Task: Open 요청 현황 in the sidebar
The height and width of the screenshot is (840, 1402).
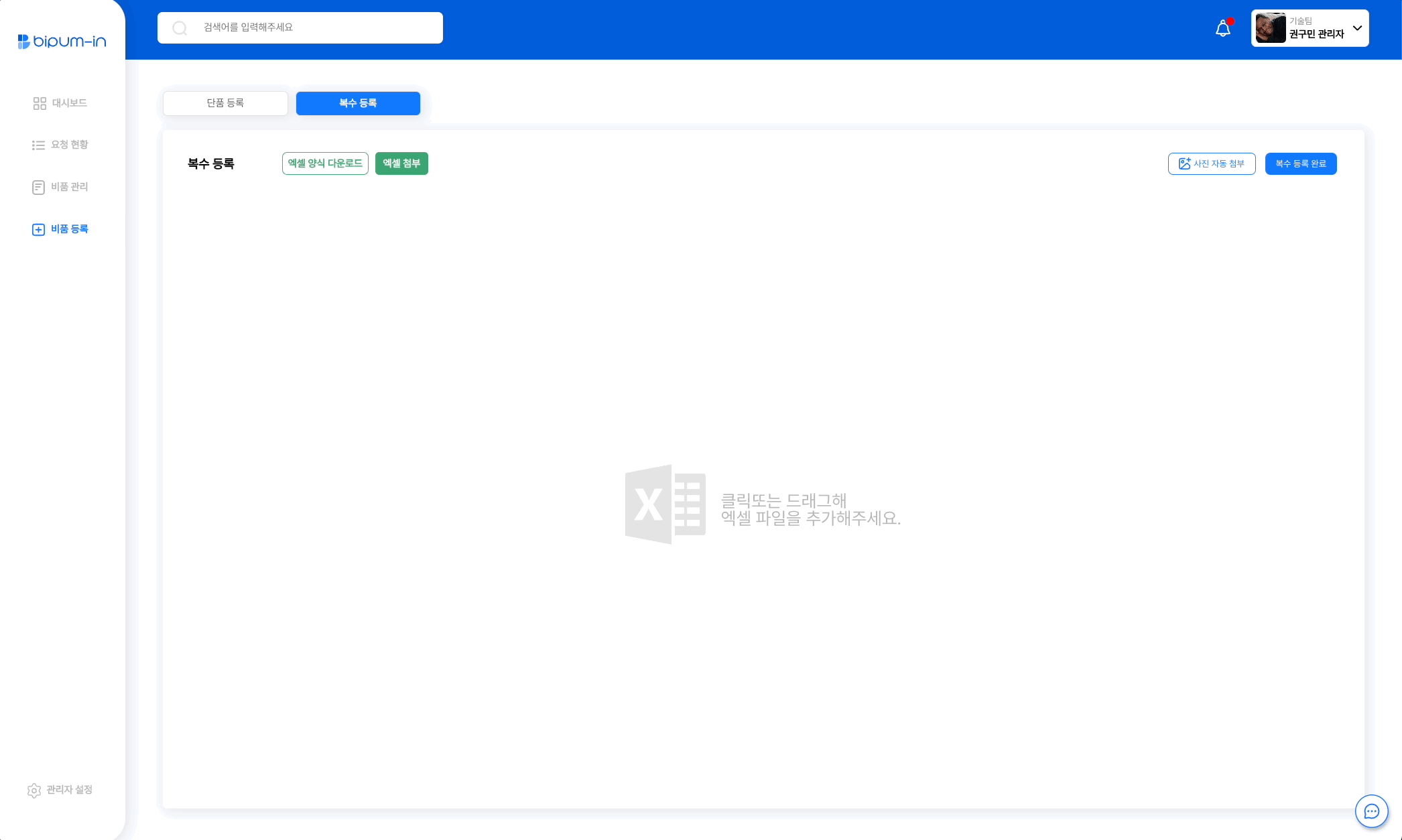Action: (60, 145)
